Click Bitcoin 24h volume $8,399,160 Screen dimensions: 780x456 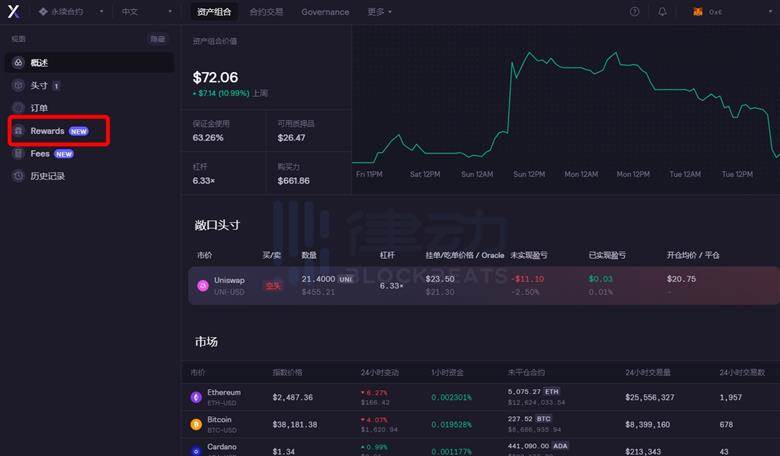click(647, 425)
